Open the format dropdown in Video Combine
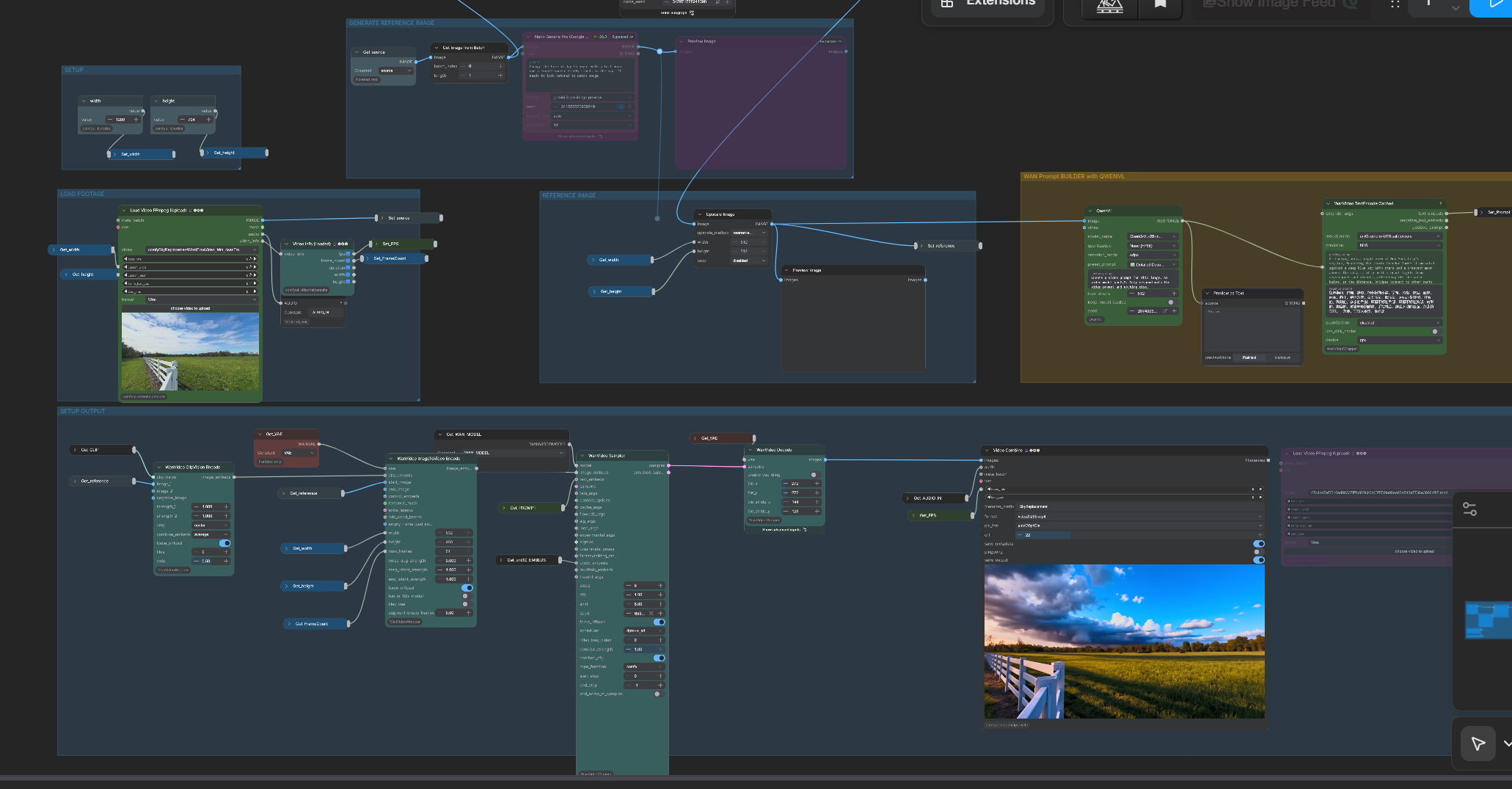Viewport: 1512px width, 789px height. click(x=1140, y=517)
